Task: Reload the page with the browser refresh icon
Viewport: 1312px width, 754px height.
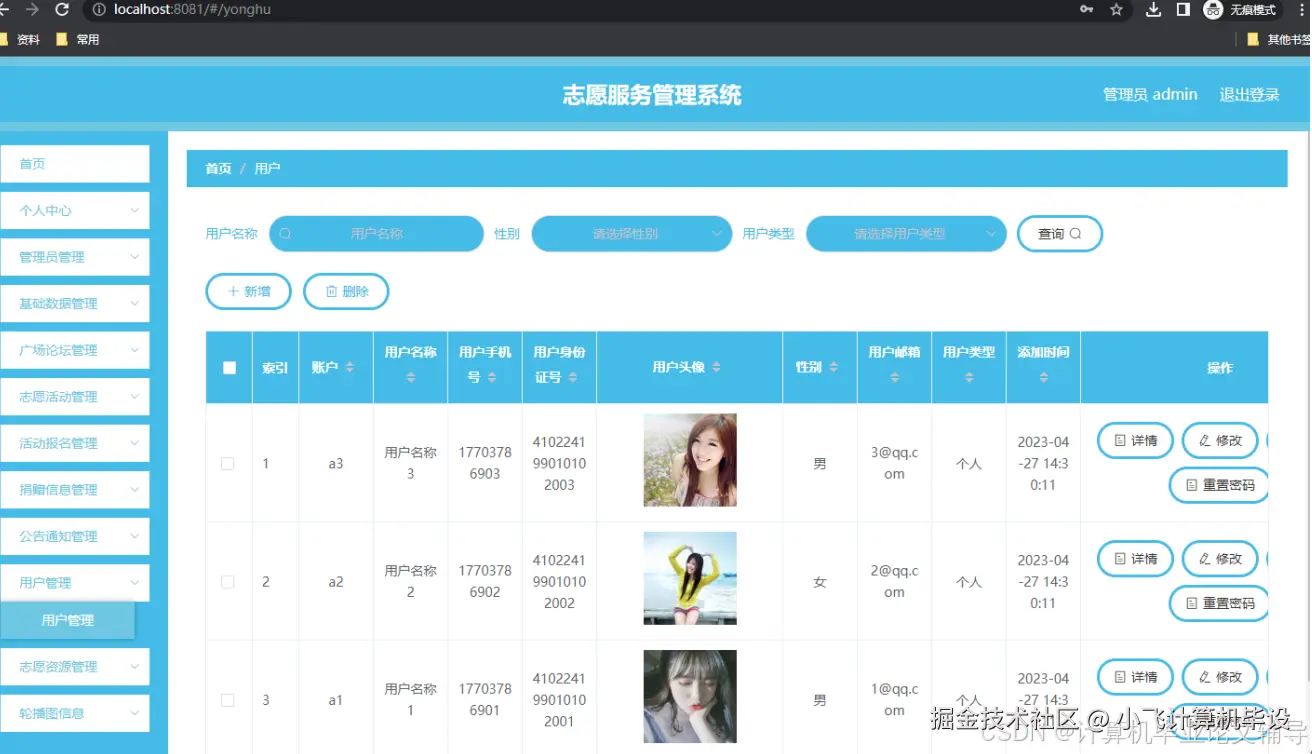Action: [x=62, y=10]
